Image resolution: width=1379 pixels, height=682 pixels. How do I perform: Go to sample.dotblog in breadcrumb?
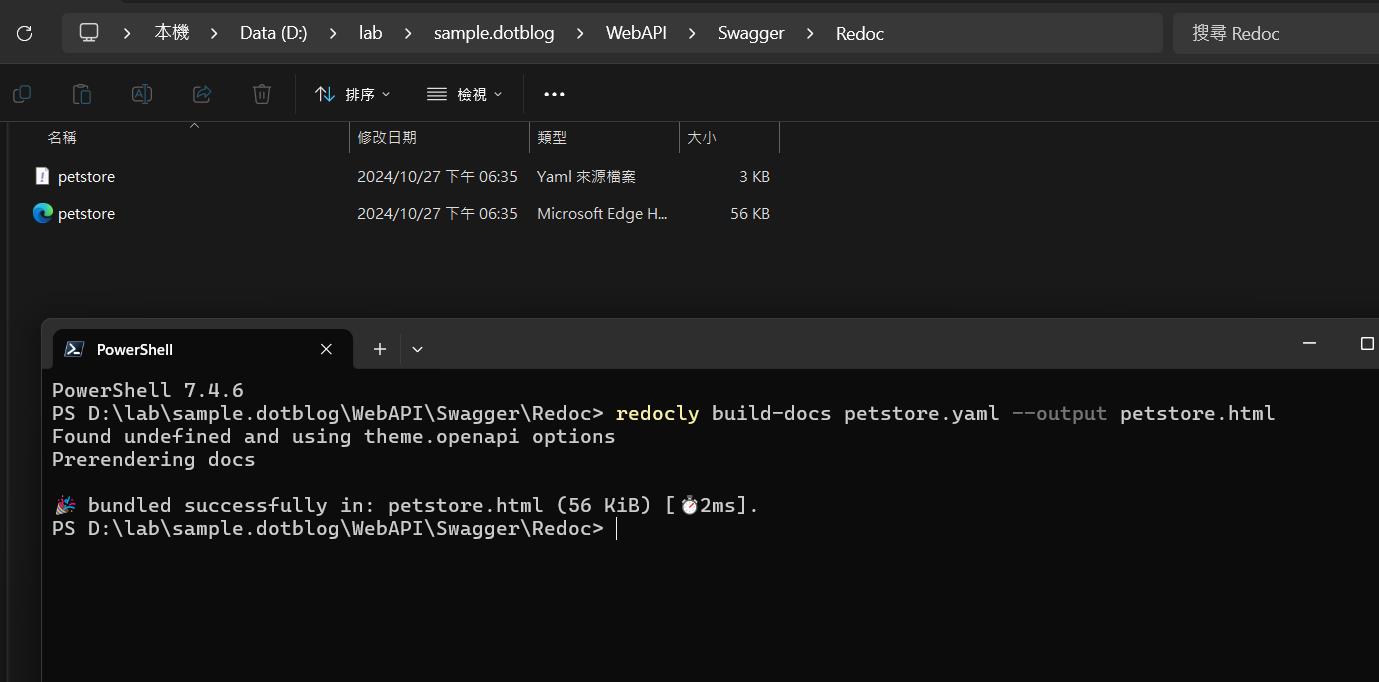(494, 33)
